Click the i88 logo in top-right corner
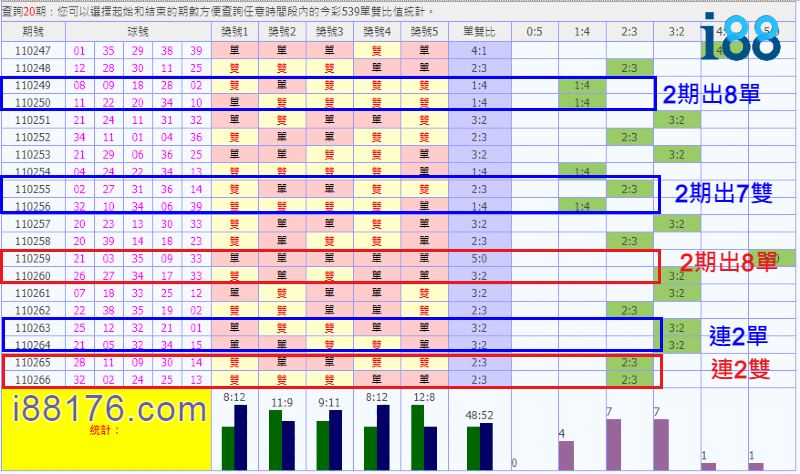800x474 pixels. (738, 37)
